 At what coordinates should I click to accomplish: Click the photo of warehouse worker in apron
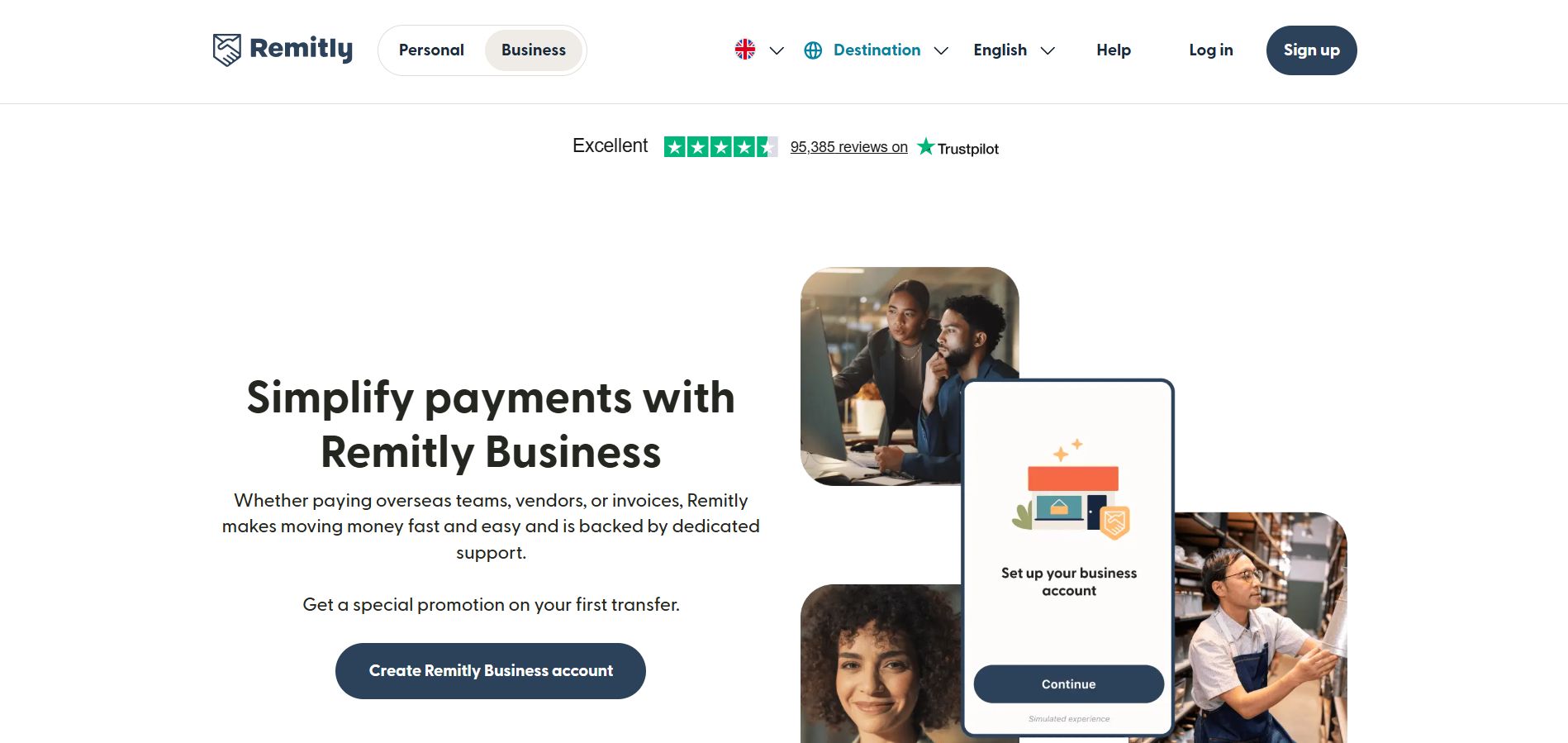(x=1261, y=628)
